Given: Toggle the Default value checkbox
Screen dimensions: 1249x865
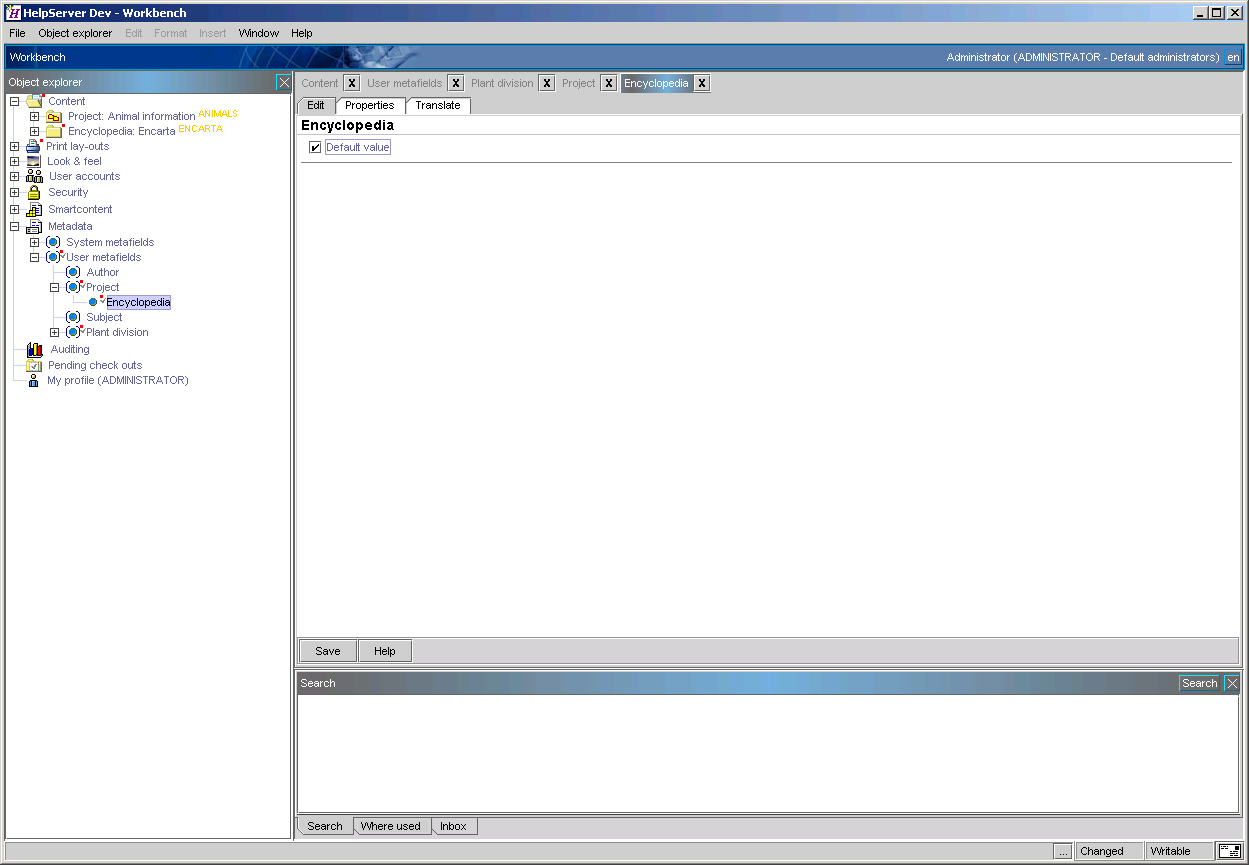Looking at the screenshot, I should point(315,147).
